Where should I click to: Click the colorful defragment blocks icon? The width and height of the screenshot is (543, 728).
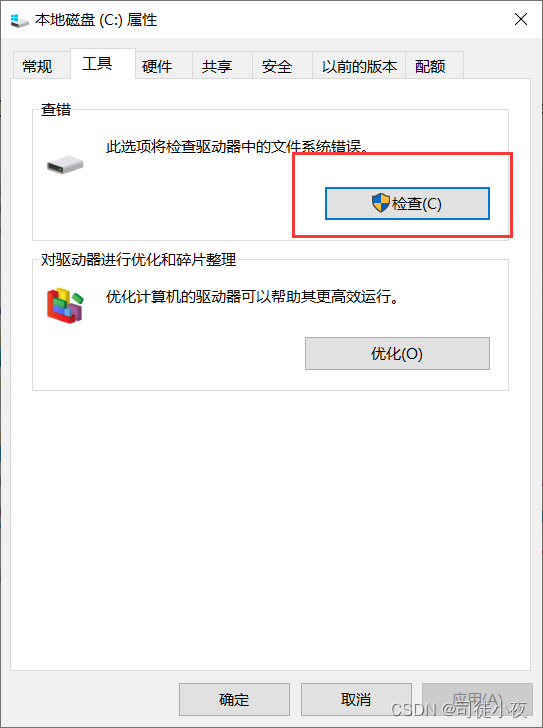tap(65, 305)
